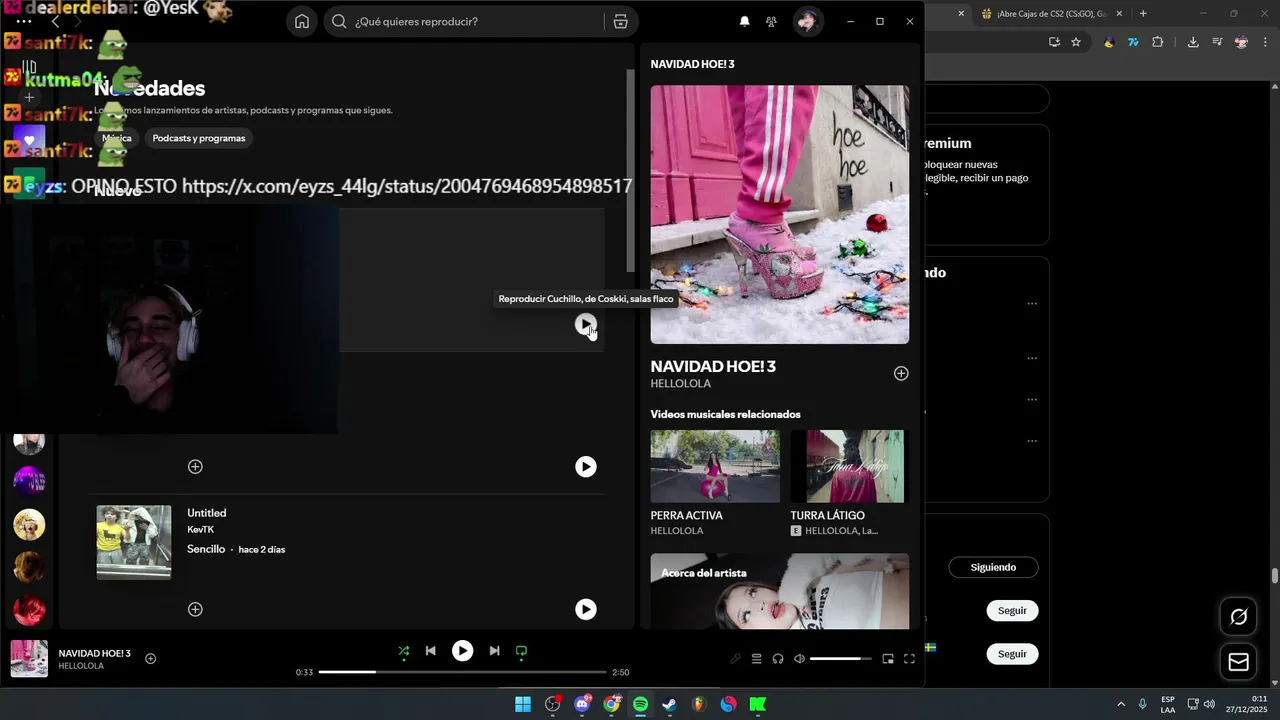Skip to the next track

coord(494,651)
